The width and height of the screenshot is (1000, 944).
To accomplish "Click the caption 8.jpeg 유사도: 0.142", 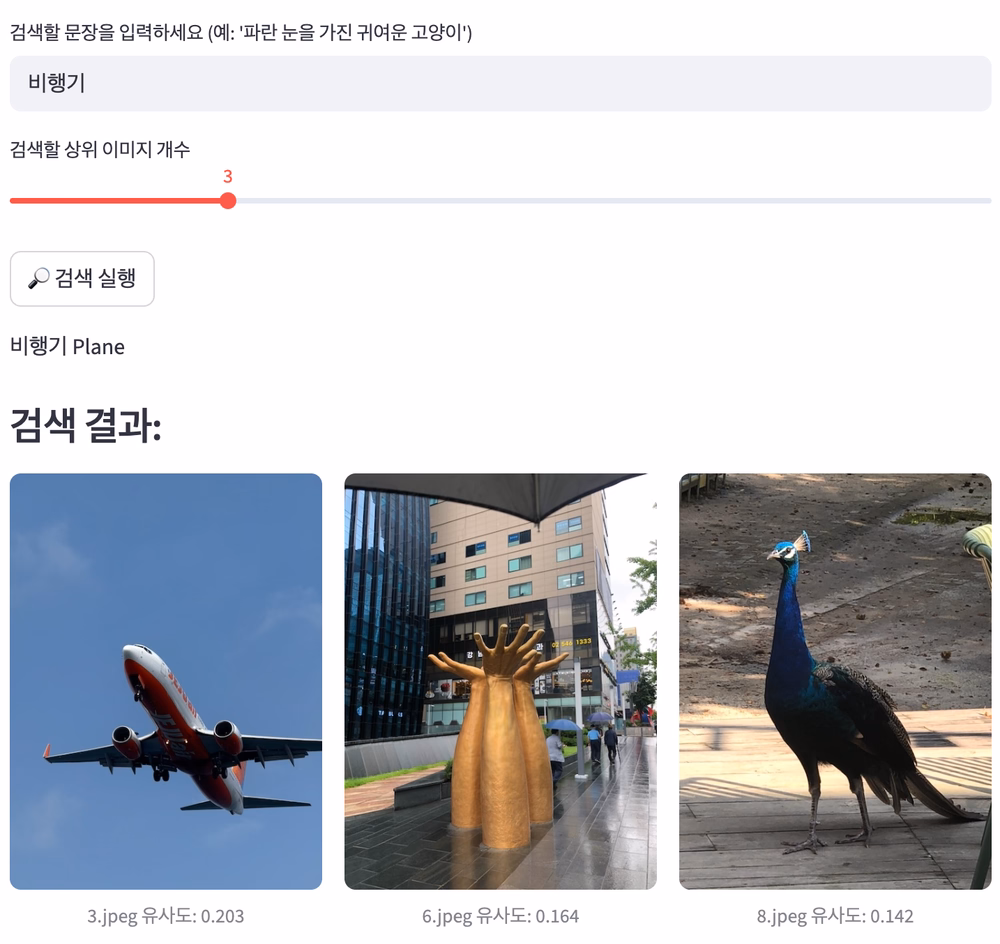I will 835,917.
